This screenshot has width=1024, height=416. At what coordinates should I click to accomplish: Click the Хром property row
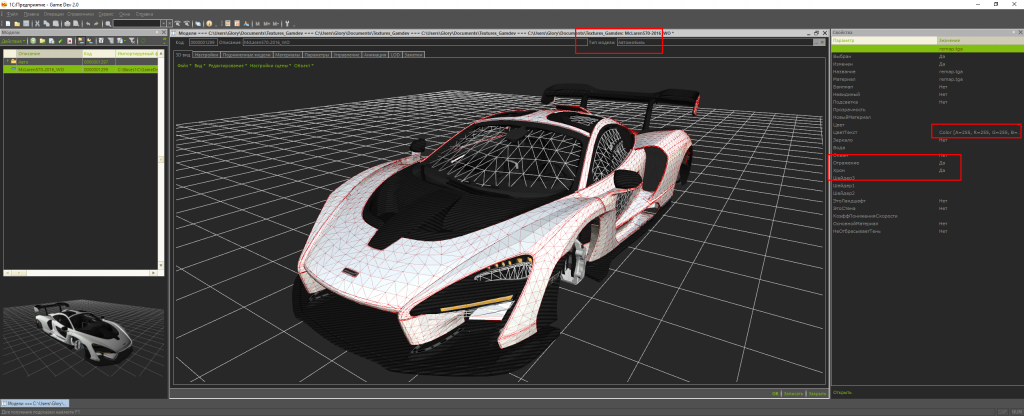click(925, 170)
